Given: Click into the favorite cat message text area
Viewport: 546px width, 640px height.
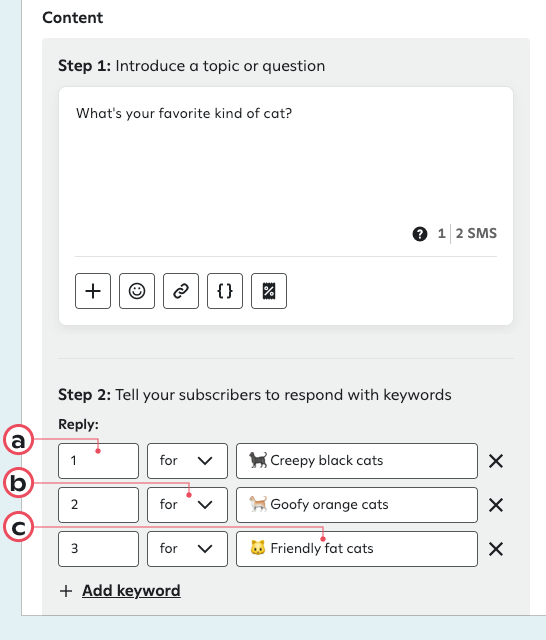Looking at the screenshot, I should coord(286,163).
